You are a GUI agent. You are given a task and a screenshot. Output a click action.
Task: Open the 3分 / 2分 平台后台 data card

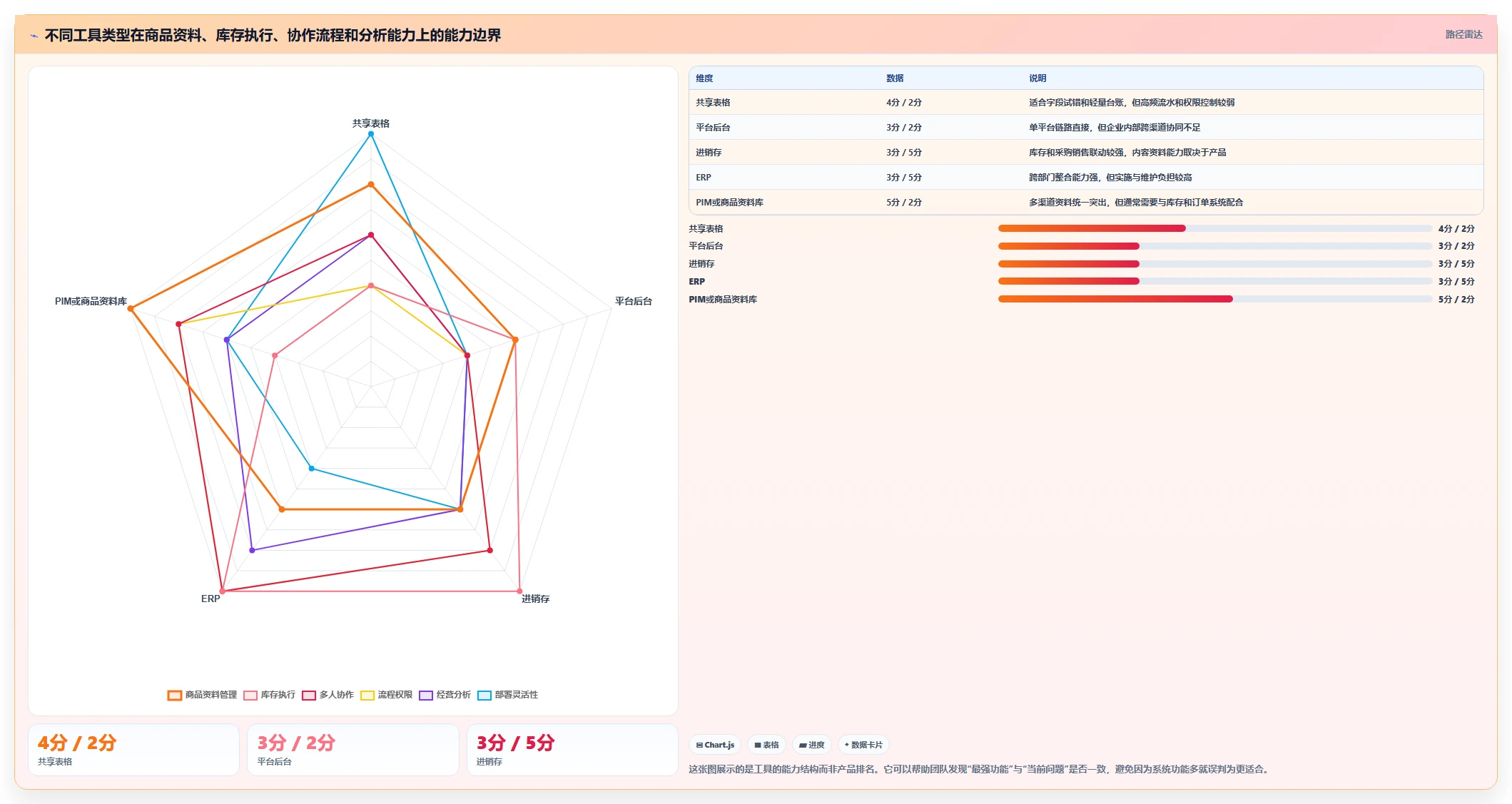[x=352, y=750]
